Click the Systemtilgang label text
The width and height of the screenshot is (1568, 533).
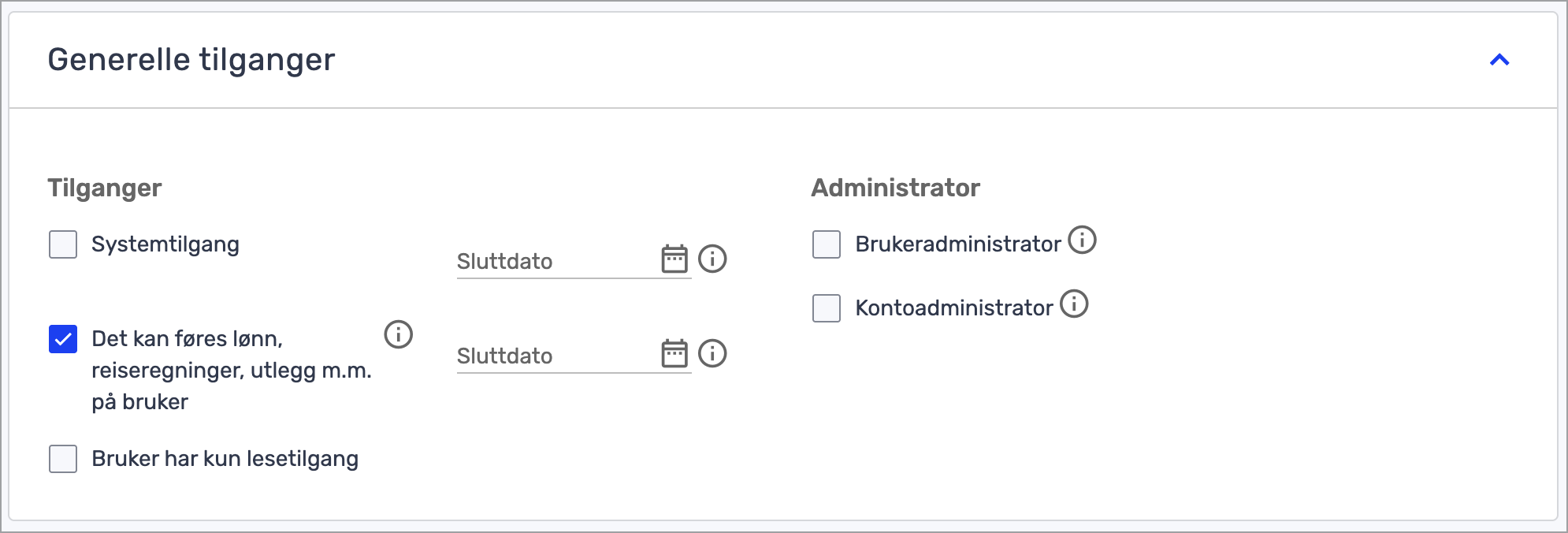[x=165, y=244]
